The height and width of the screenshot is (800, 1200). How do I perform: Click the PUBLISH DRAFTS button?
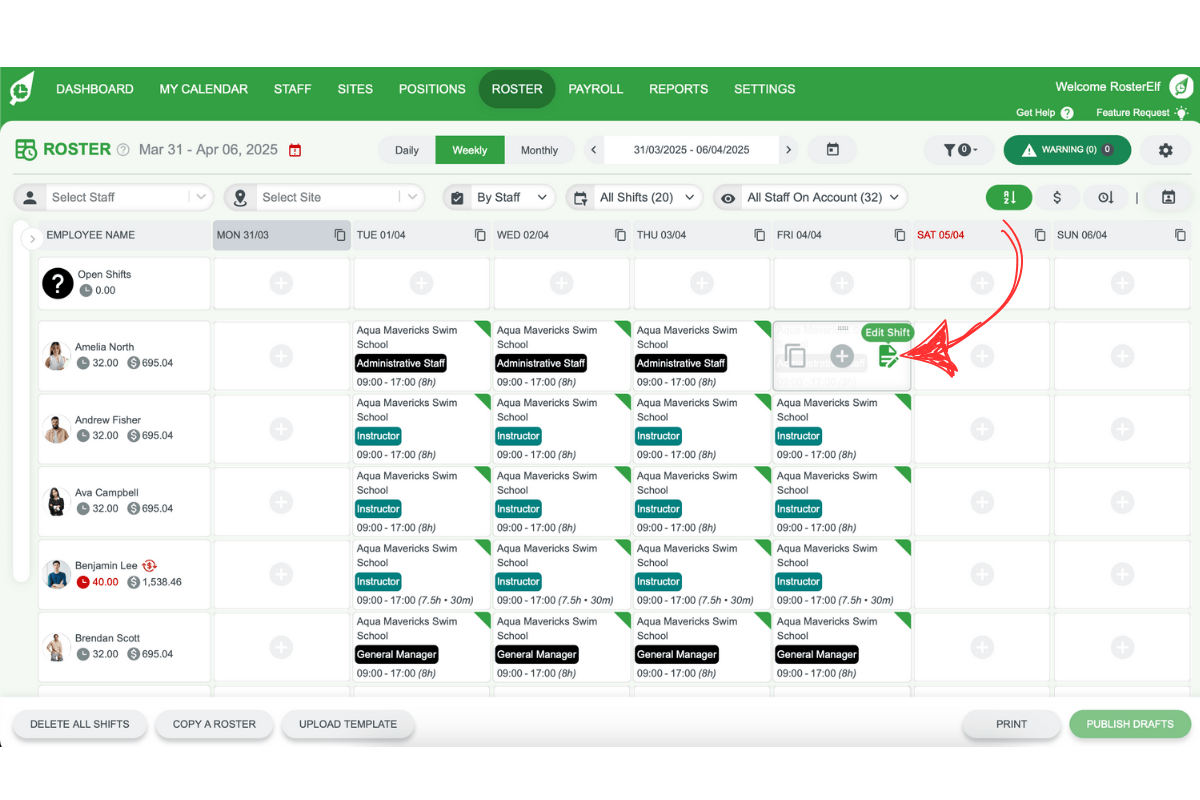[1130, 724]
